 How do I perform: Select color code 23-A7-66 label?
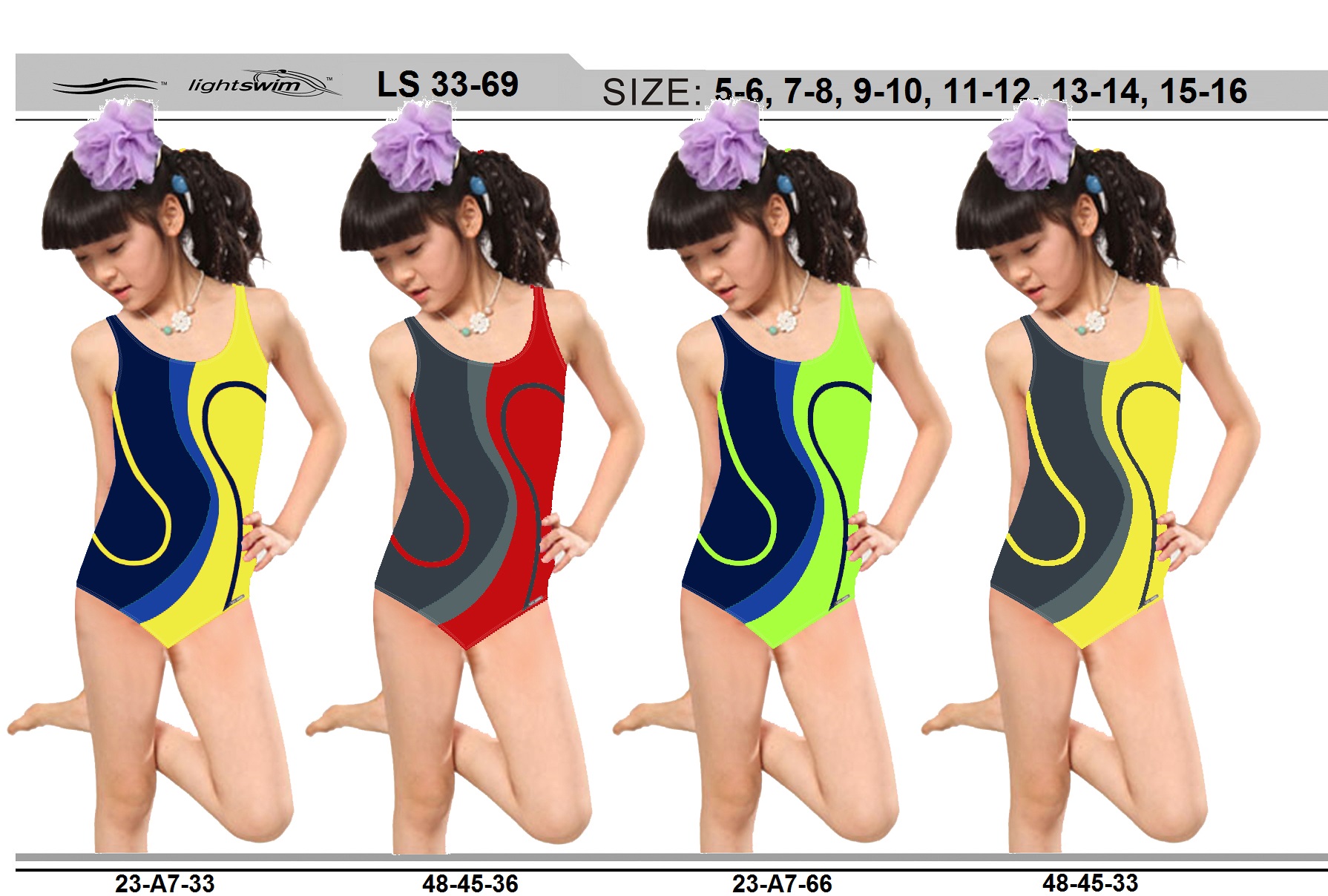pyautogui.click(x=782, y=883)
